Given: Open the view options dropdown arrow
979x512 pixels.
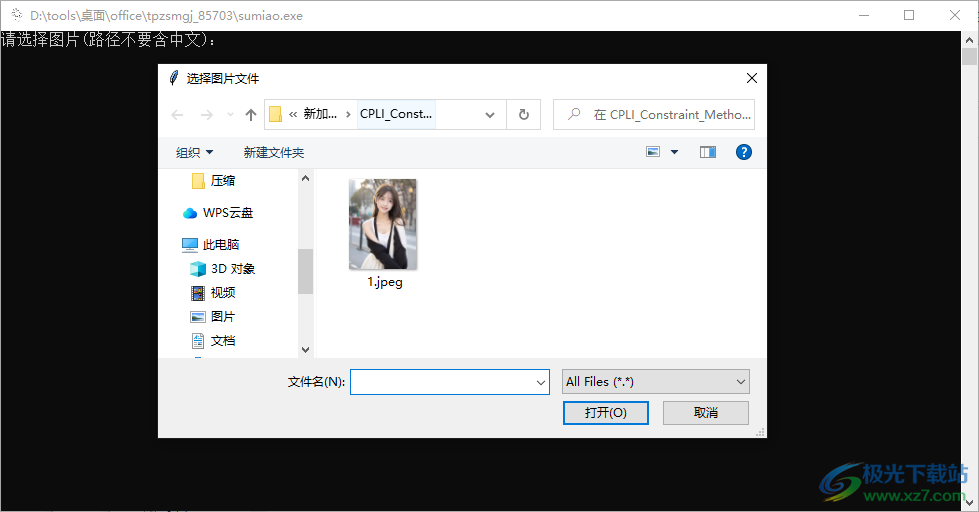Looking at the screenshot, I should (674, 152).
